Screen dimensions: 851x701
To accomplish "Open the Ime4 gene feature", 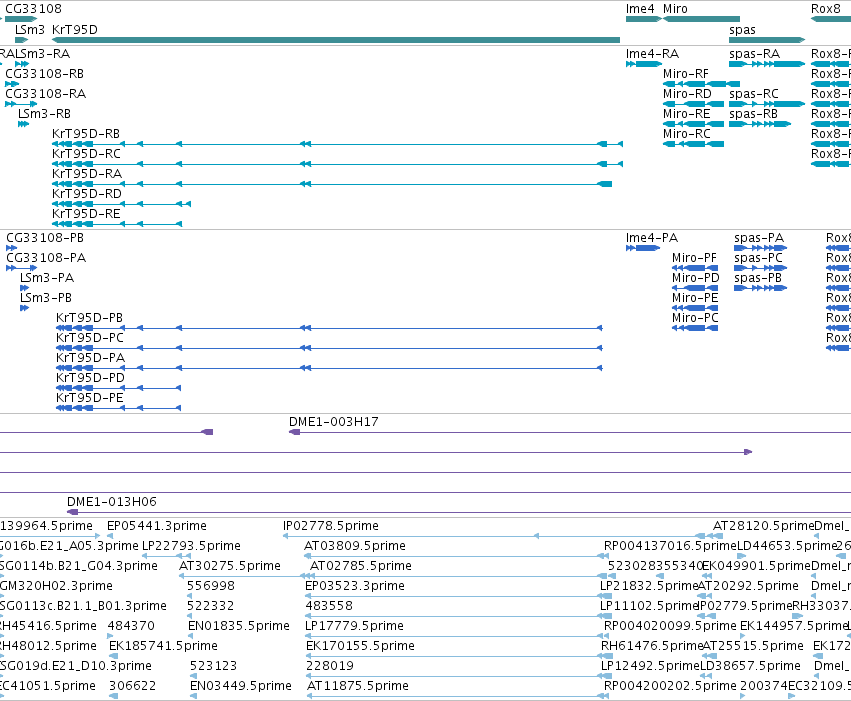I will pyautogui.click(x=643, y=19).
